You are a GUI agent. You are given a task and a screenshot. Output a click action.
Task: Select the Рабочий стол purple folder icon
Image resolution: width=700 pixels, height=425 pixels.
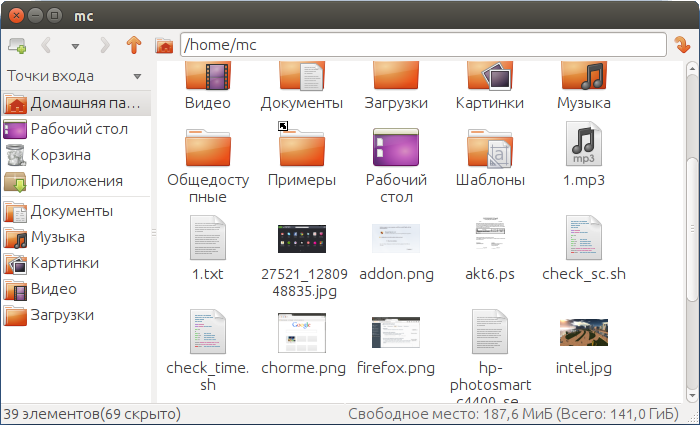[396, 147]
